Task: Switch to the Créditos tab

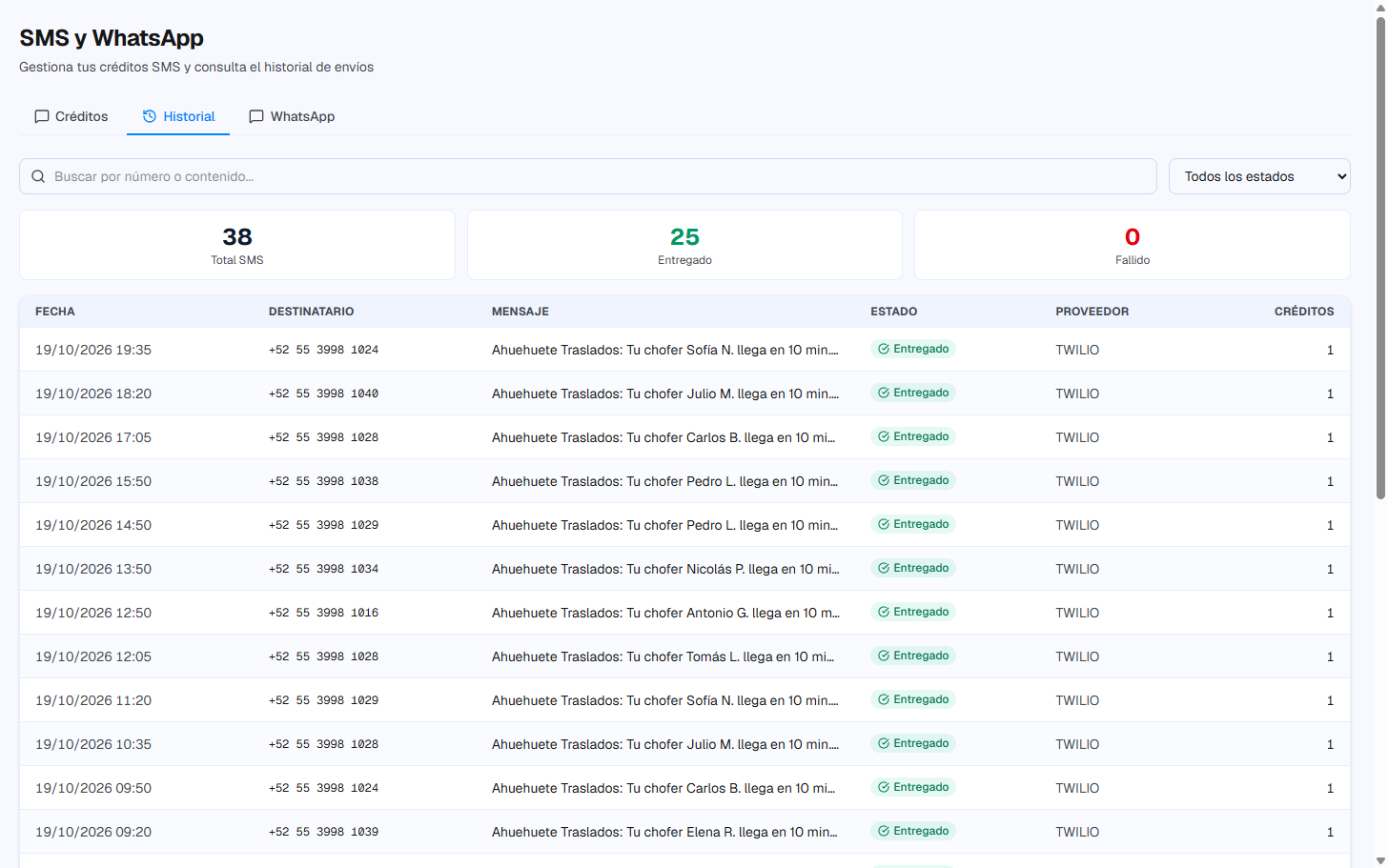Action: 71,116
